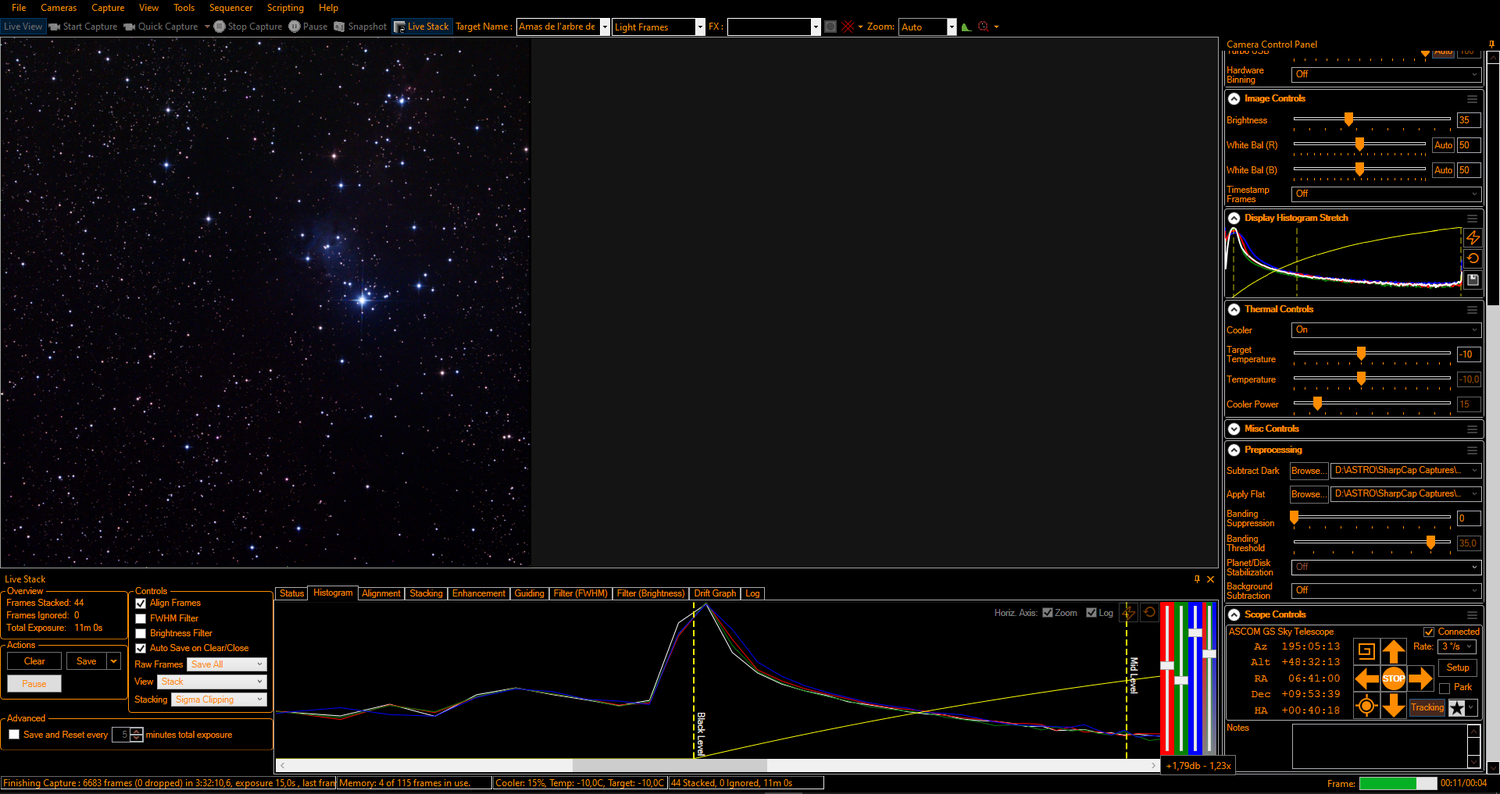The image size is (1500, 794).
Task: Open the Sequencer menu
Action: click(231, 8)
